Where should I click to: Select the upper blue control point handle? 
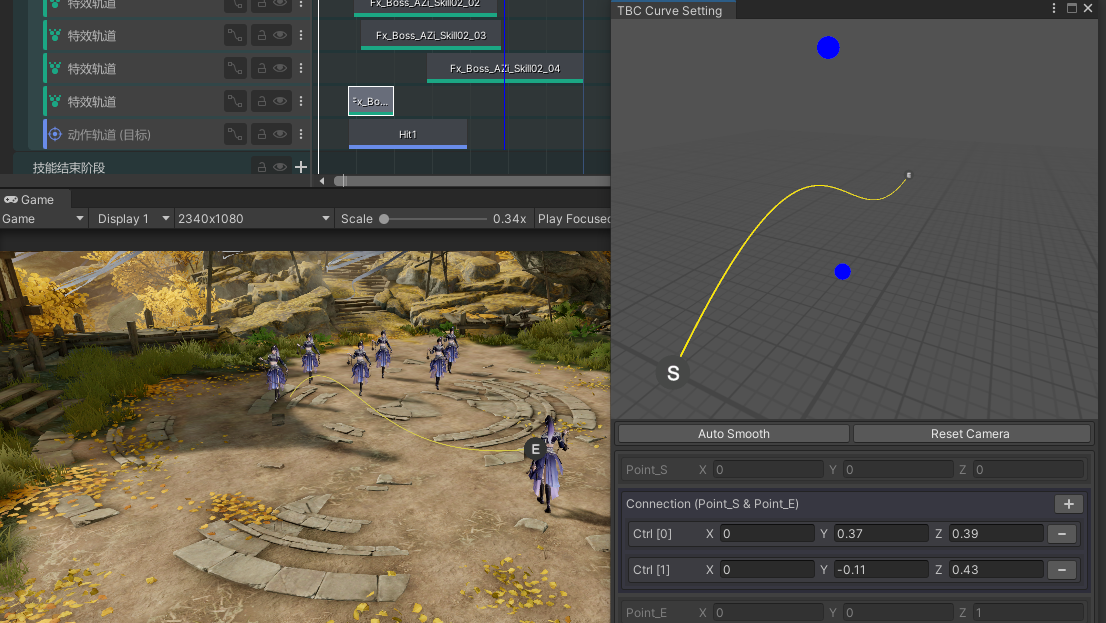(x=828, y=48)
